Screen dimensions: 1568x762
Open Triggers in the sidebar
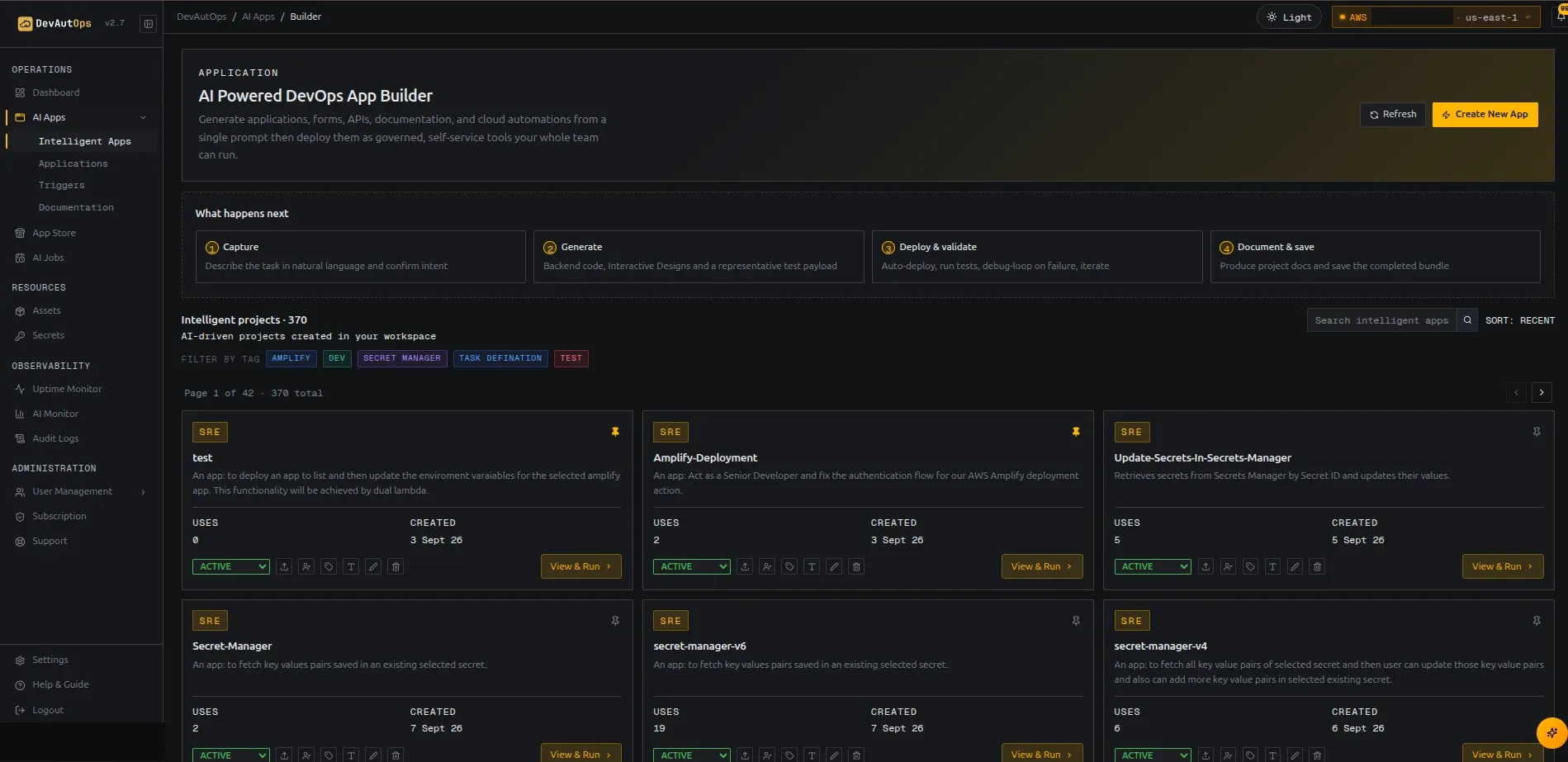[61, 185]
